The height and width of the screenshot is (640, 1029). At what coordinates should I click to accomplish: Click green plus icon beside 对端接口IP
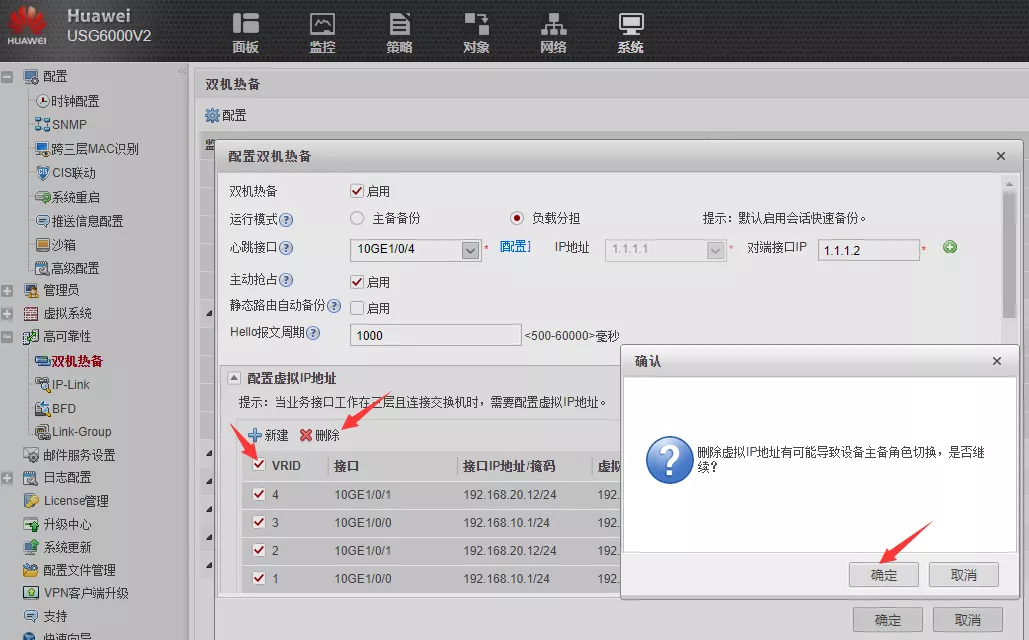[950, 247]
